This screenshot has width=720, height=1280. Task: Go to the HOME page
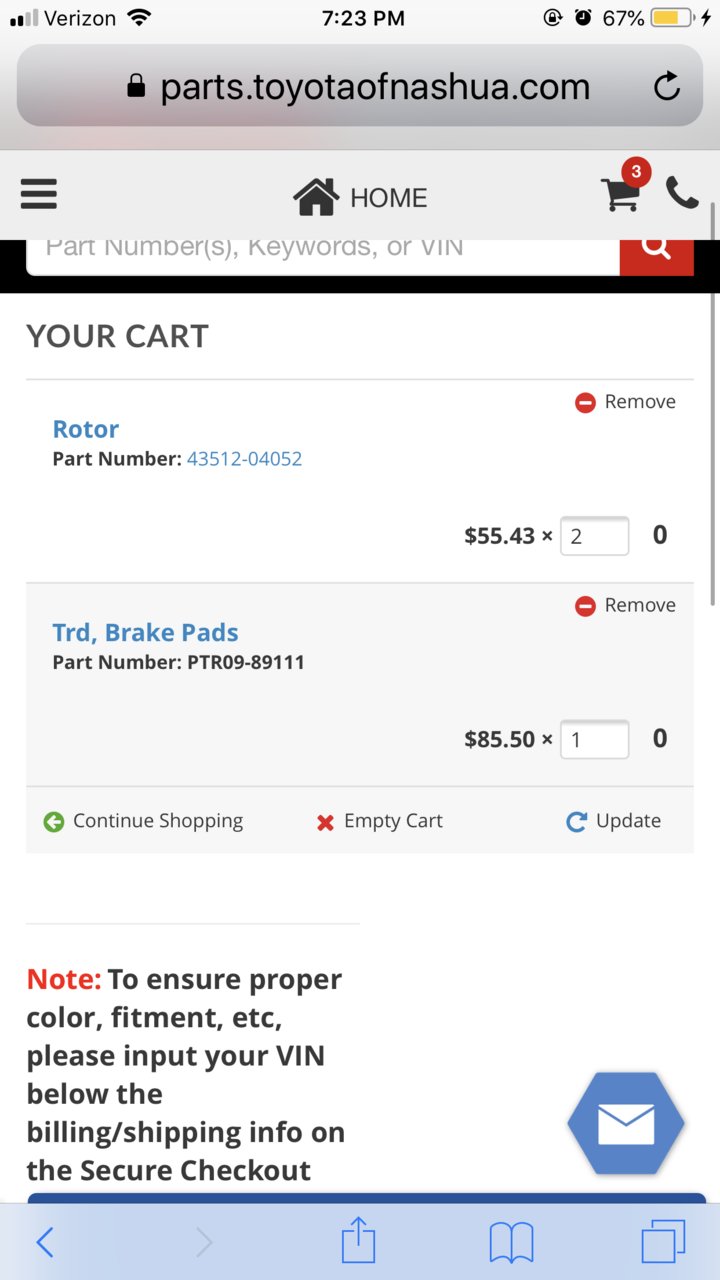pyautogui.click(x=360, y=198)
